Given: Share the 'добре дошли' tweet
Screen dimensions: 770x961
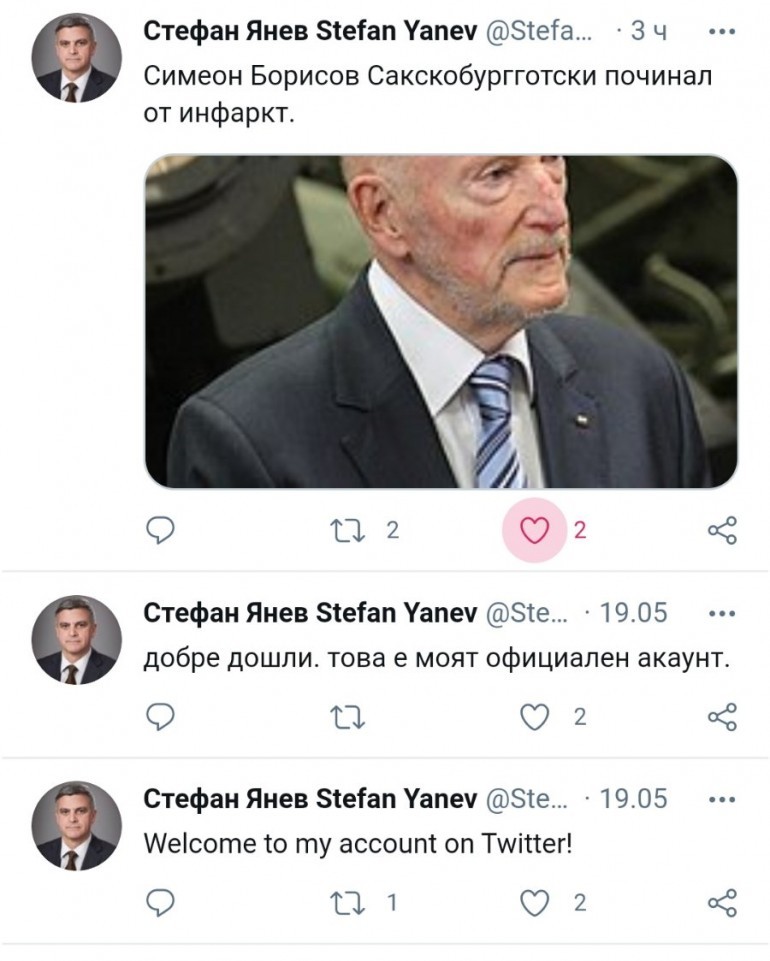Looking at the screenshot, I should coord(722,716).
